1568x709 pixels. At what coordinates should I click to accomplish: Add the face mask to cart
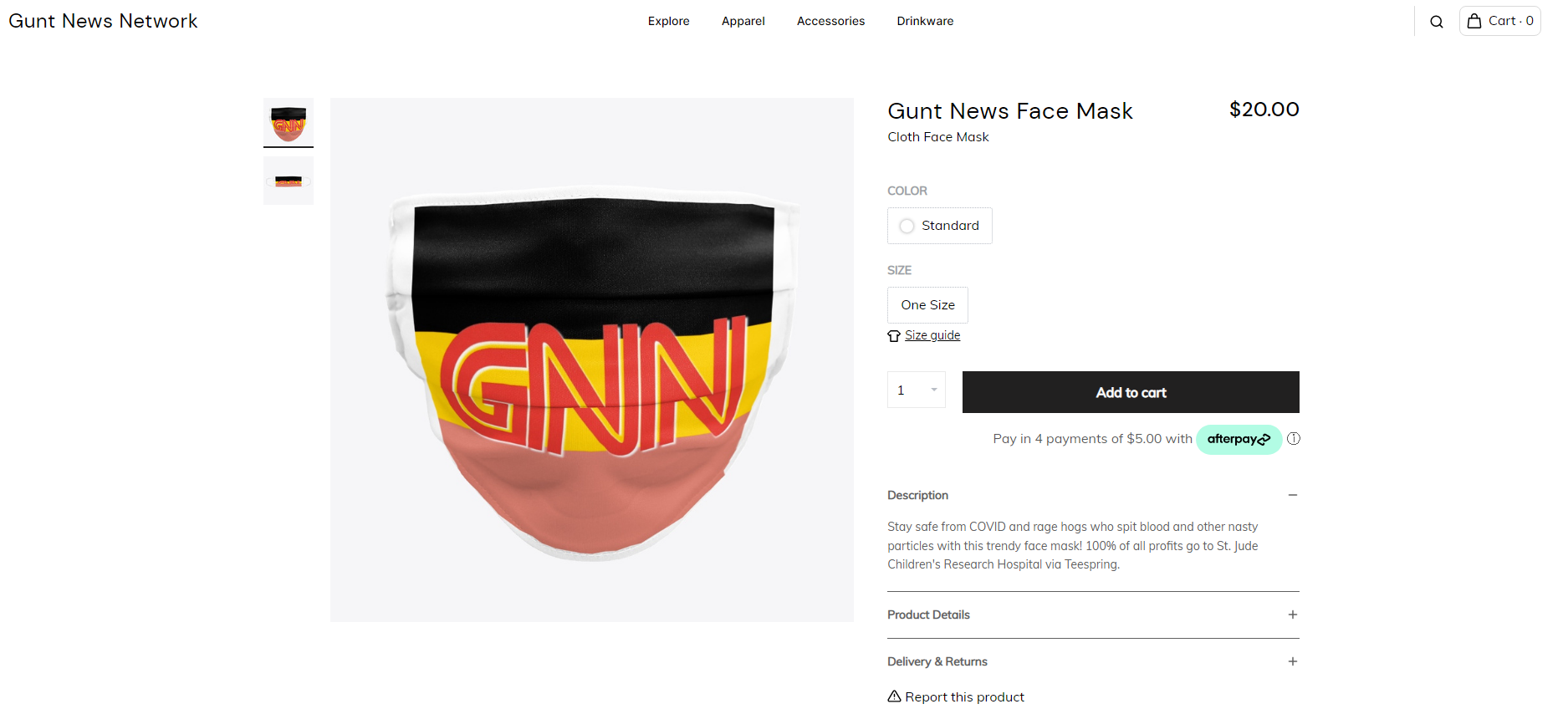coord(1131,392)
